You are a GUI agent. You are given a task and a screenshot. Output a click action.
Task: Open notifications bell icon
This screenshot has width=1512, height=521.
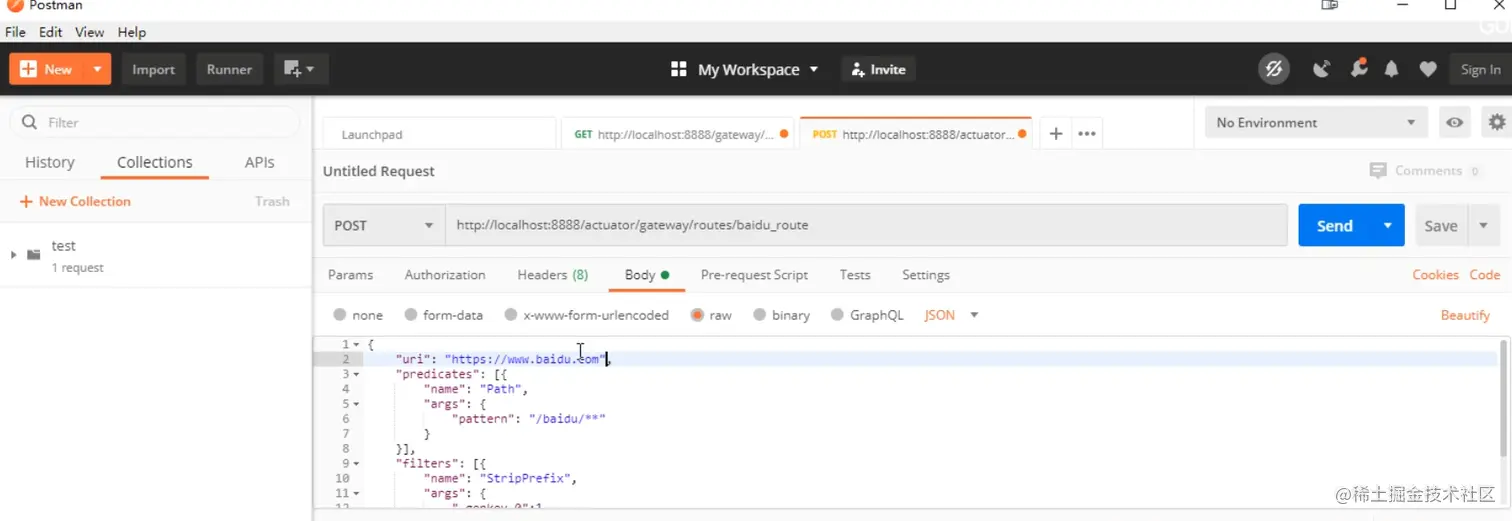[1391, 69]
